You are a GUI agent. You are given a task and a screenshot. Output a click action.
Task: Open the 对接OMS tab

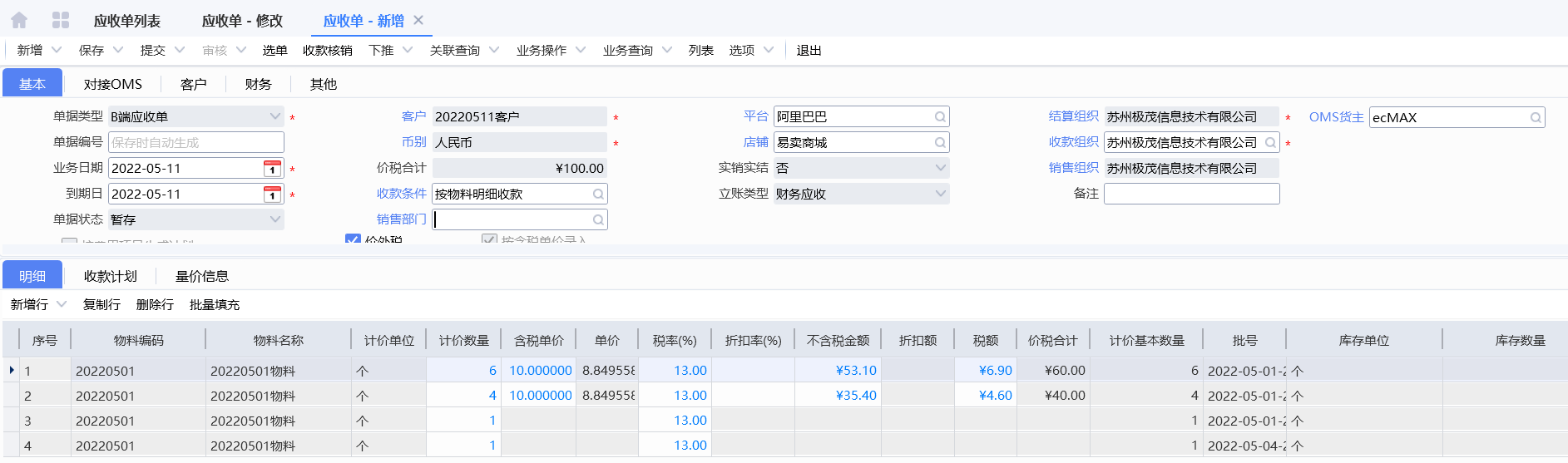pyautogui.click(x=113, y=84)
